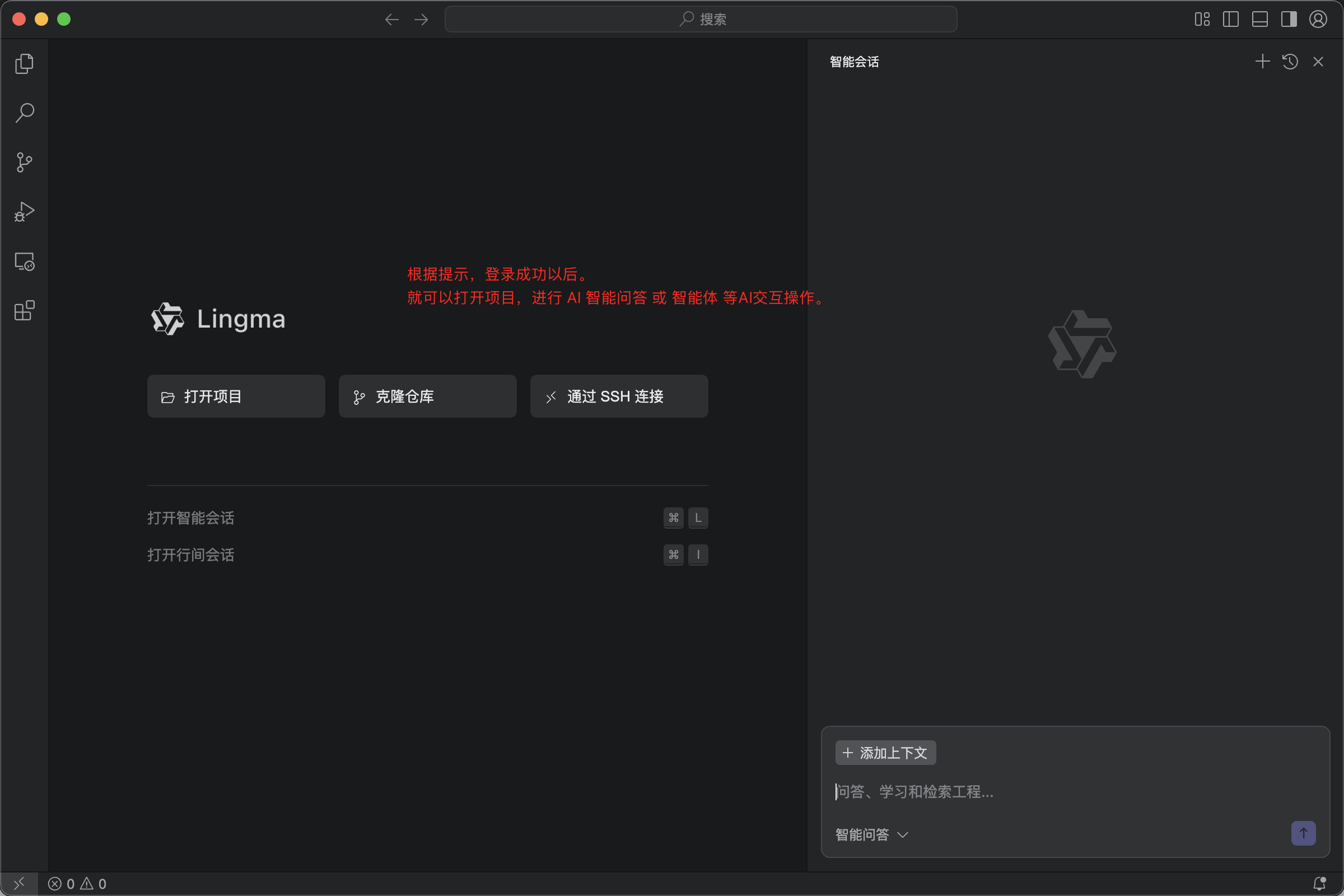Click the 打开项目 button
Screen dimensions: 1344x896
tap(236, 396)
